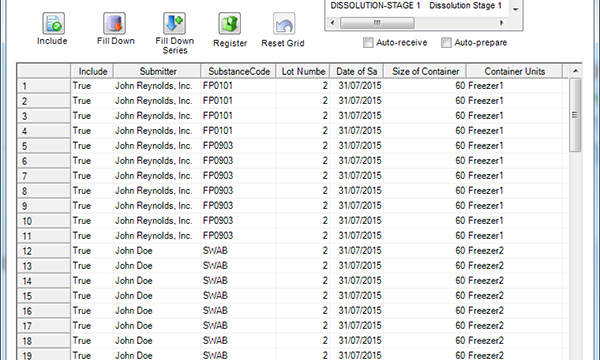Click SWAB cell in row 18

coord(238,340)
